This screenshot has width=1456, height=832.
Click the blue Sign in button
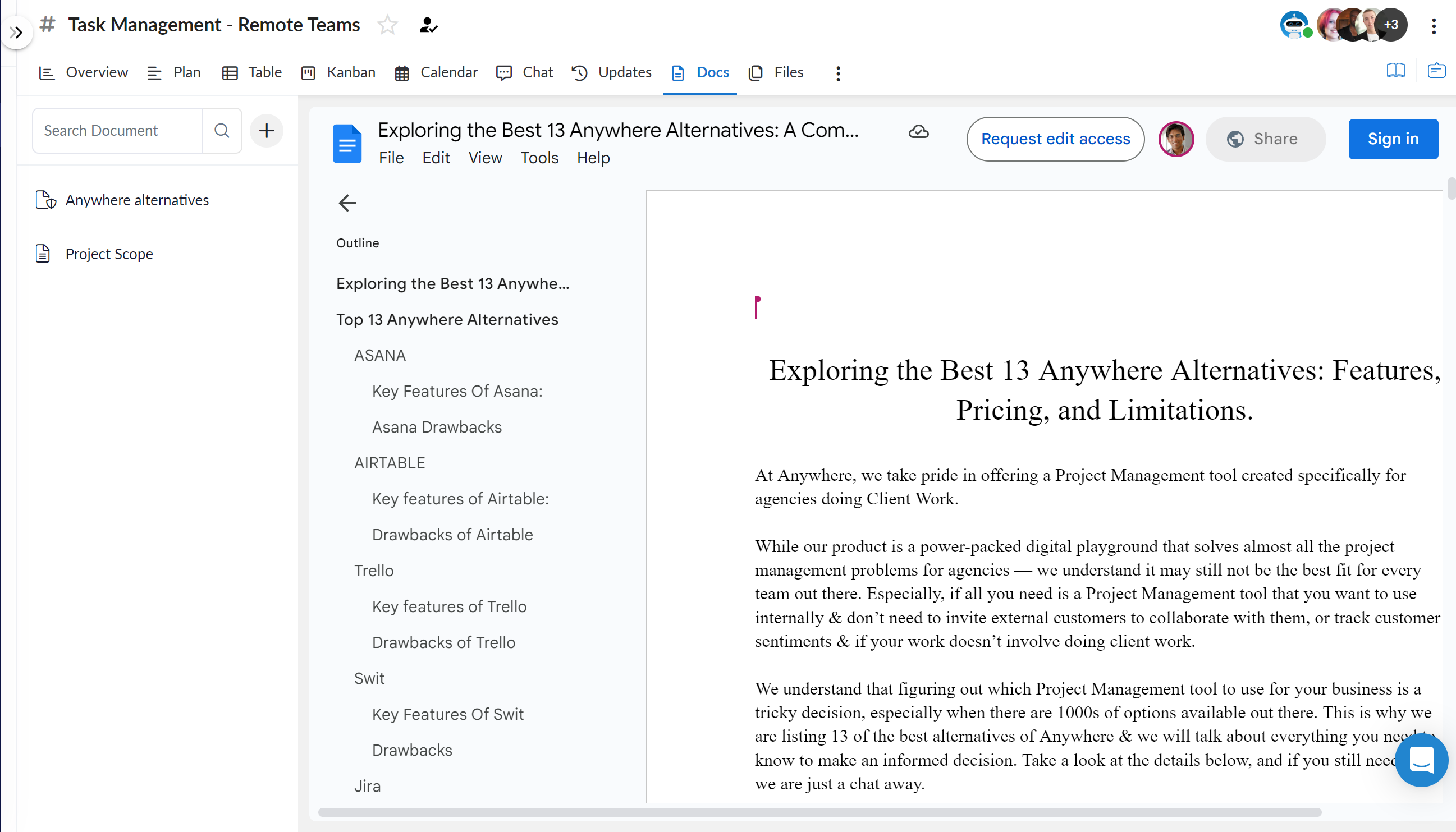[x=1393, y=139]
